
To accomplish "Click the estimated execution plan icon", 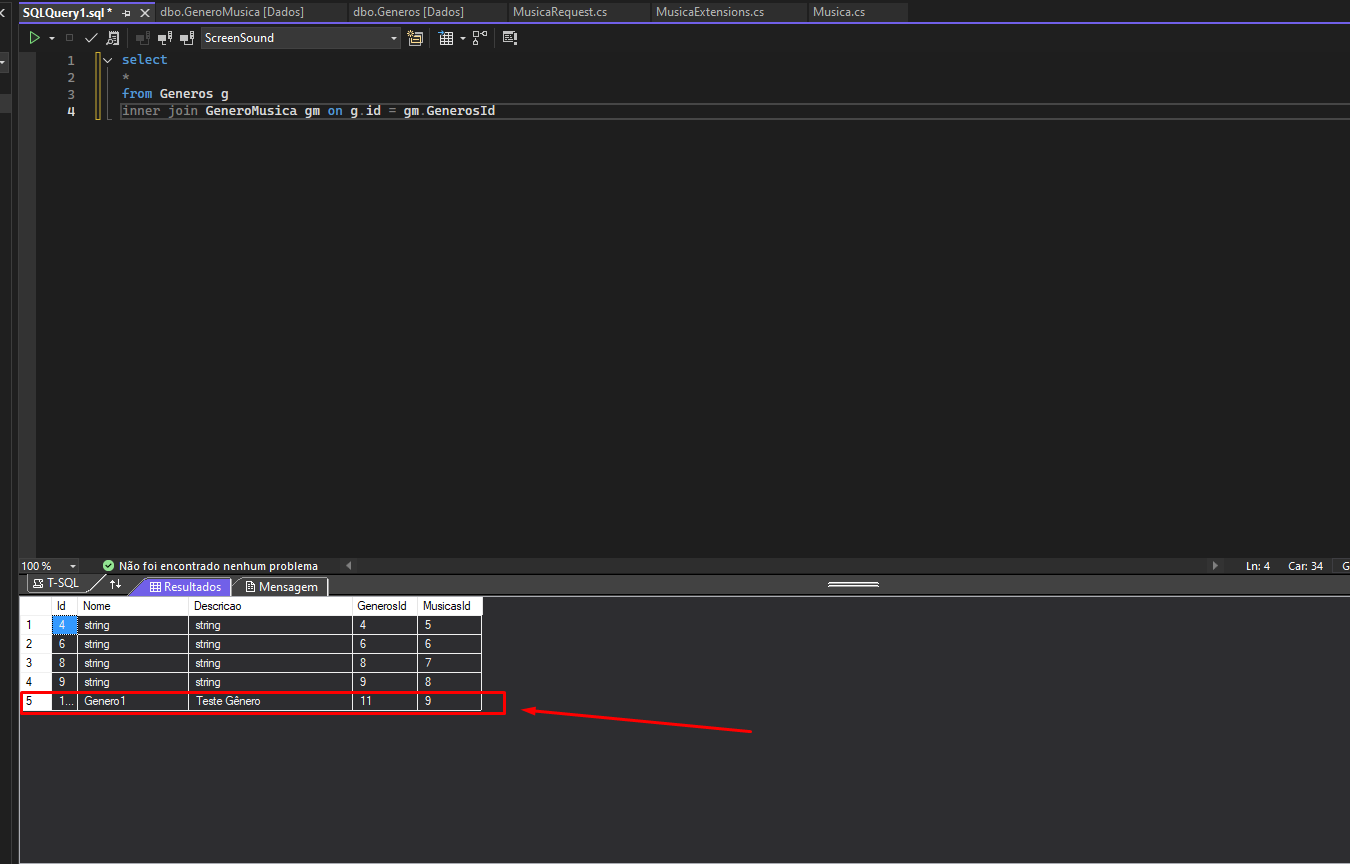I will point(112,38).
